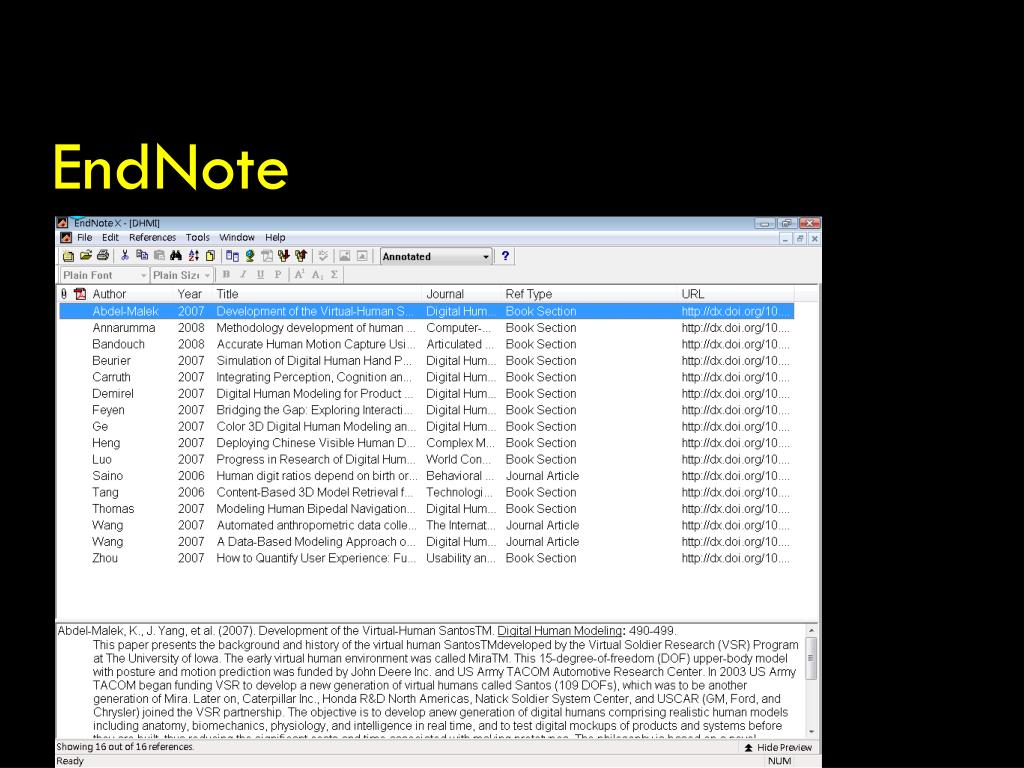The width and height of the screenshot is (1024, 768).
Task: Click the Sigma symbol font button
Action: tap(334, 275)
